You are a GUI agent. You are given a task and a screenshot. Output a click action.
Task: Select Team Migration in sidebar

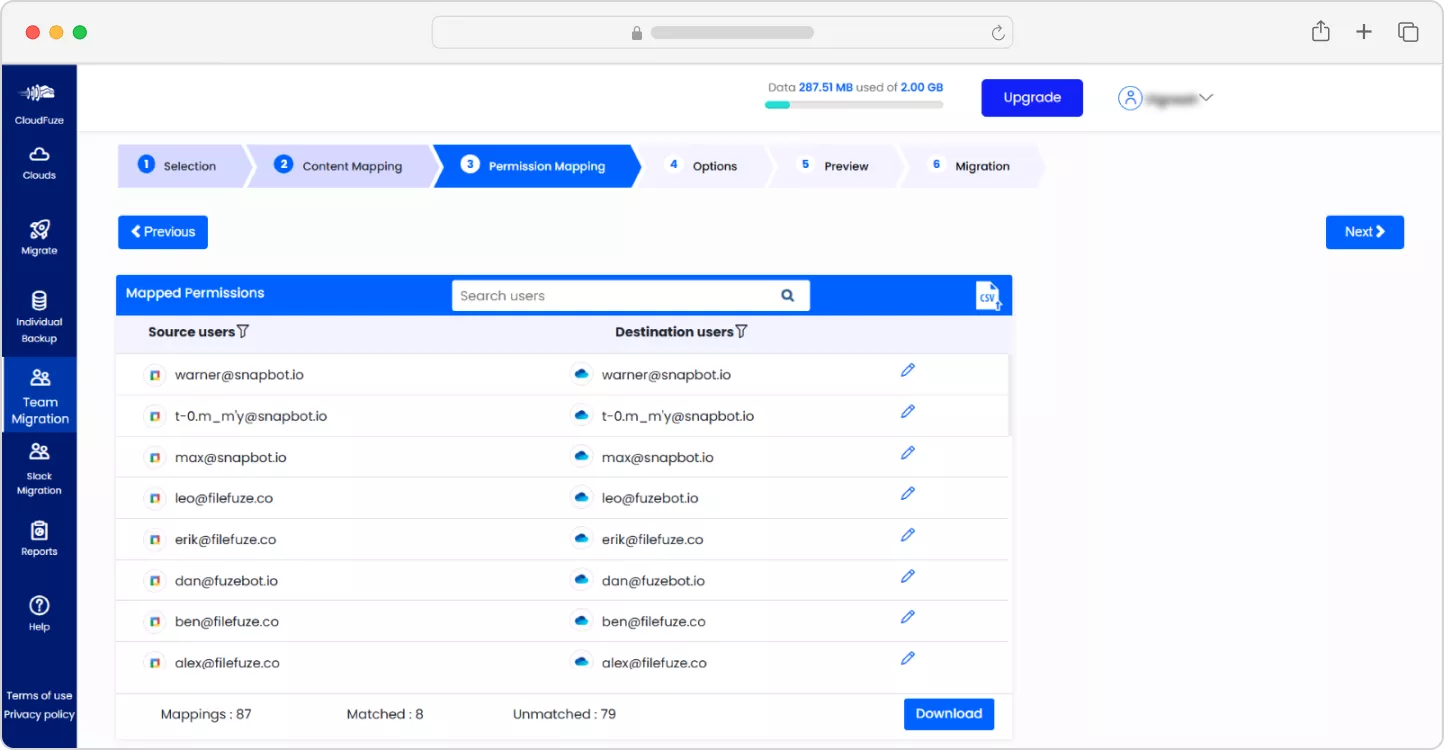coord(39,396)
